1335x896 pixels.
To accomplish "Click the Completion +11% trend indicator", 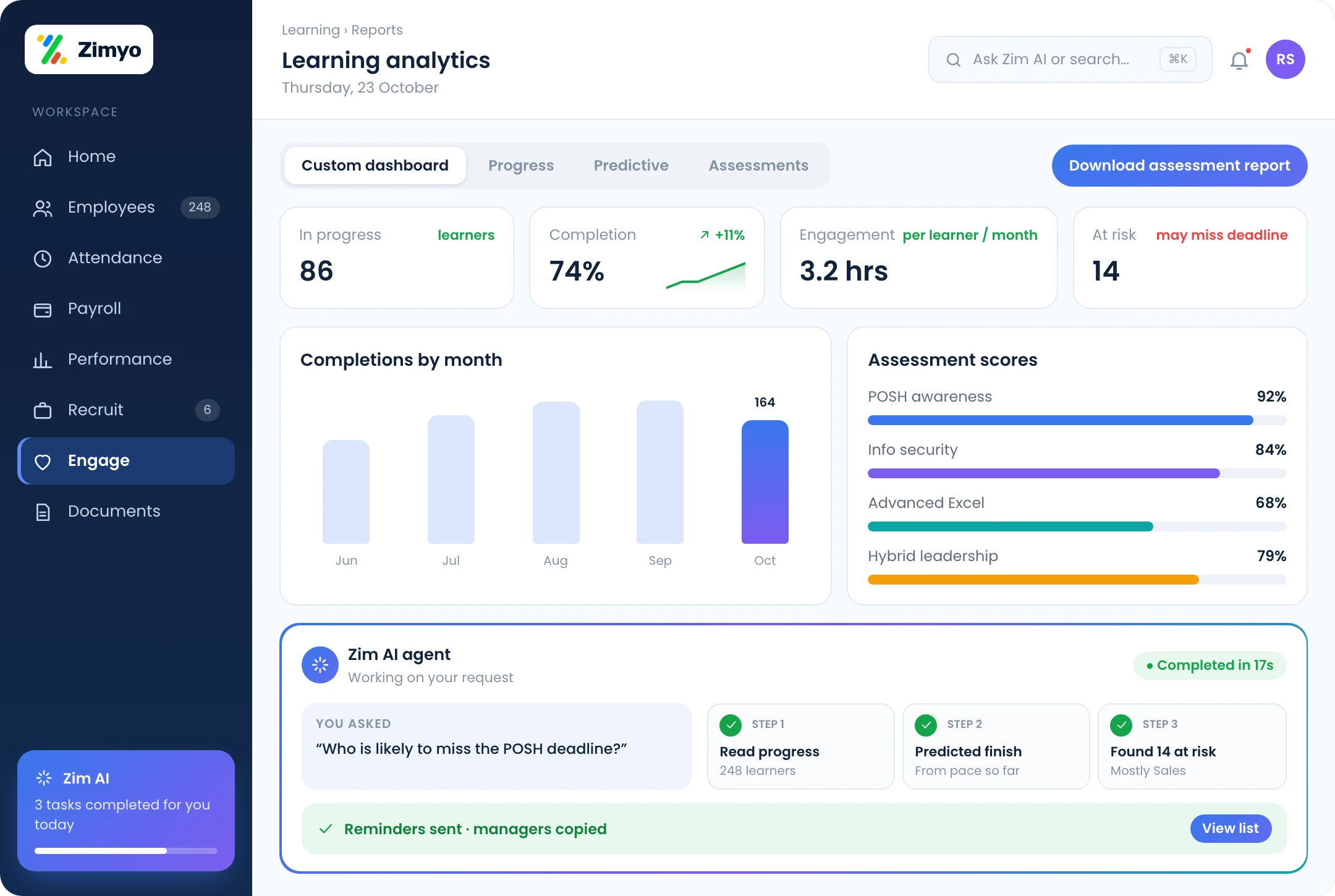I will (722, 235).
